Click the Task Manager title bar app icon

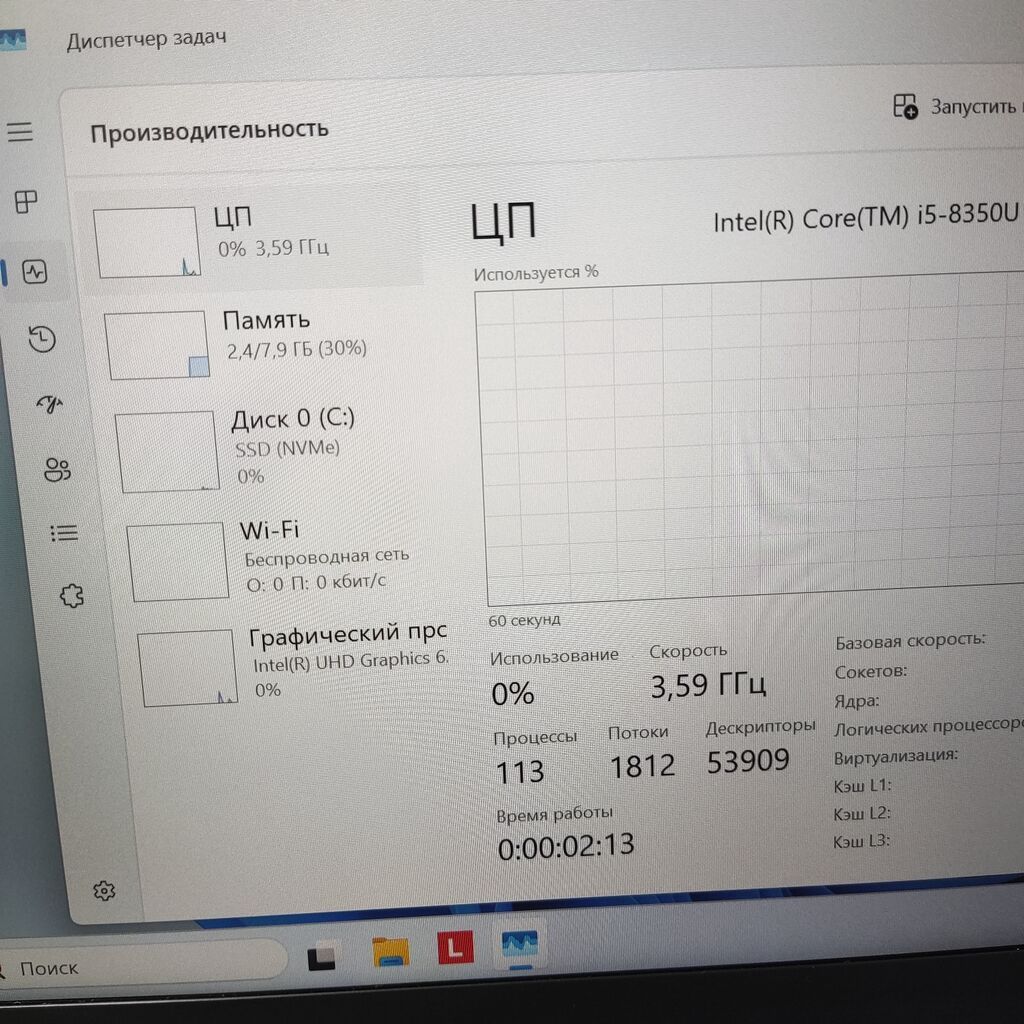[13, 41]
